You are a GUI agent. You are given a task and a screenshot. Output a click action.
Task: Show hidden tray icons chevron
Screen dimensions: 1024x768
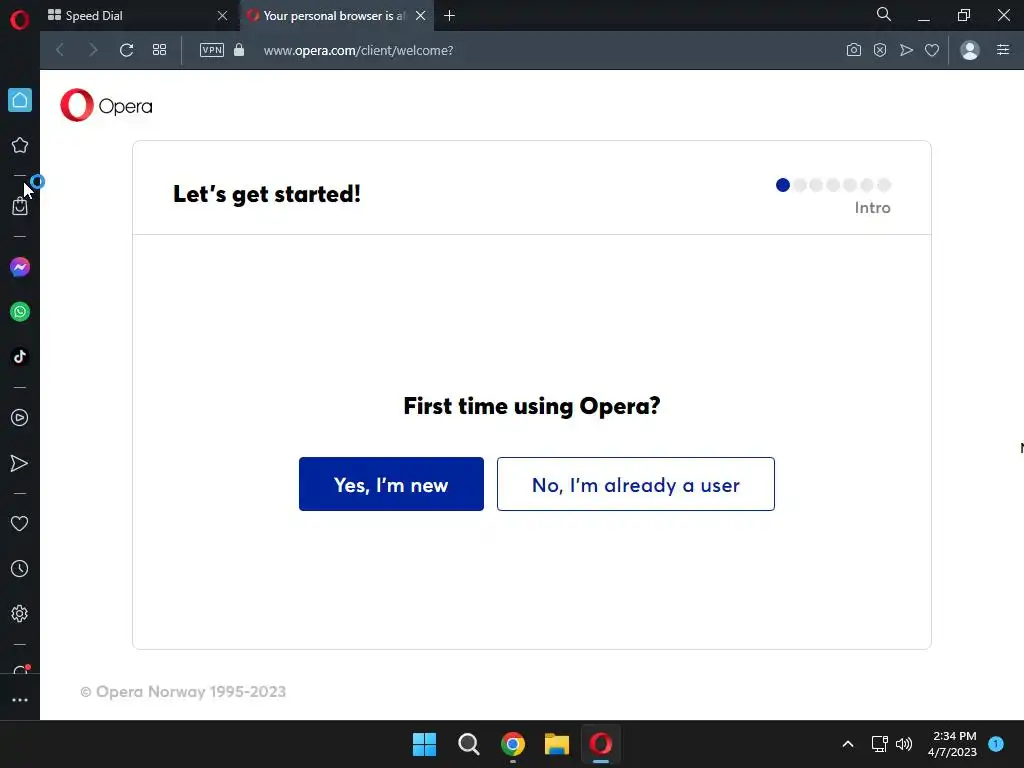point(848,744)
